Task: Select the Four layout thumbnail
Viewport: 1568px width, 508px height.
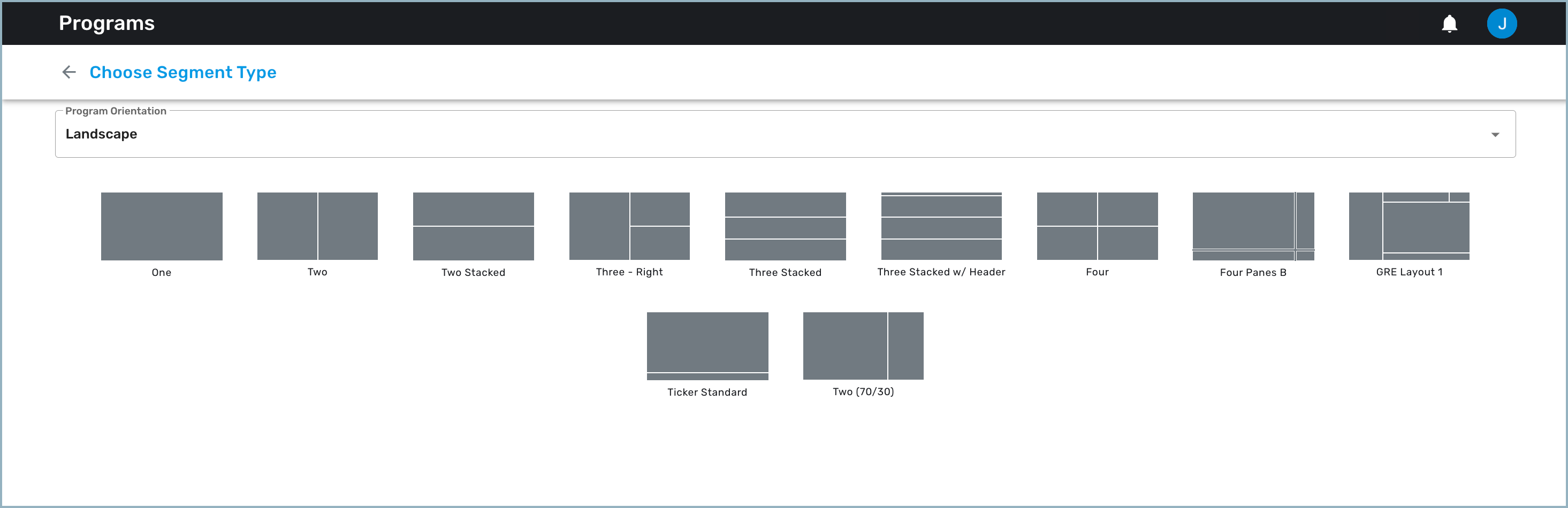Action: [1097, 226]
